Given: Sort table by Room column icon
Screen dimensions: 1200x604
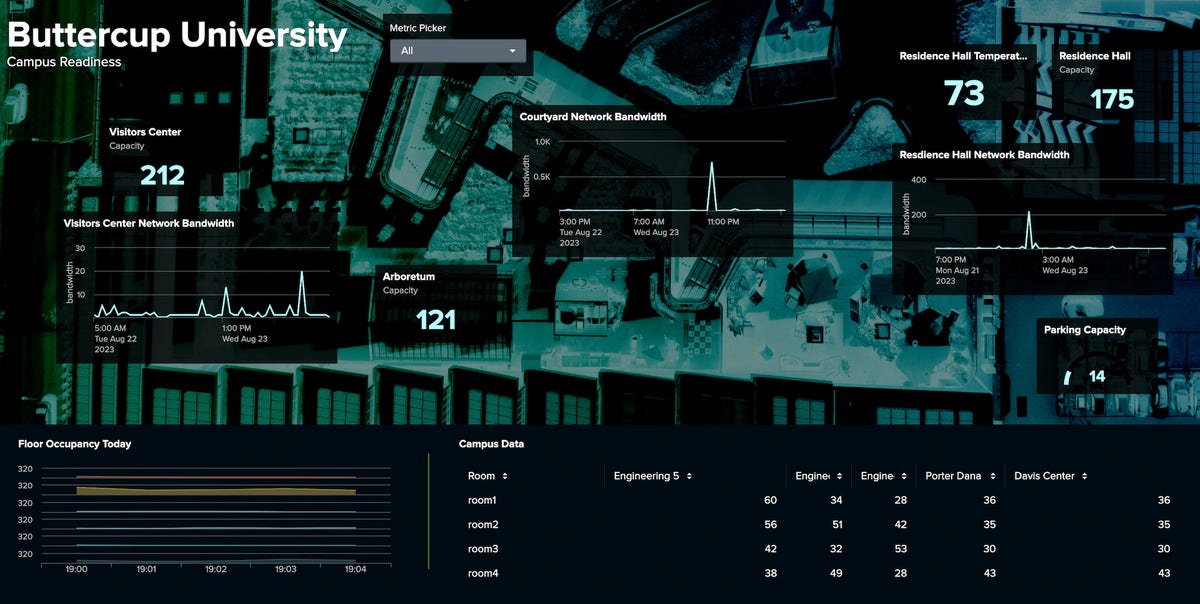Looking at the screenshot, I should click(505, 476).
